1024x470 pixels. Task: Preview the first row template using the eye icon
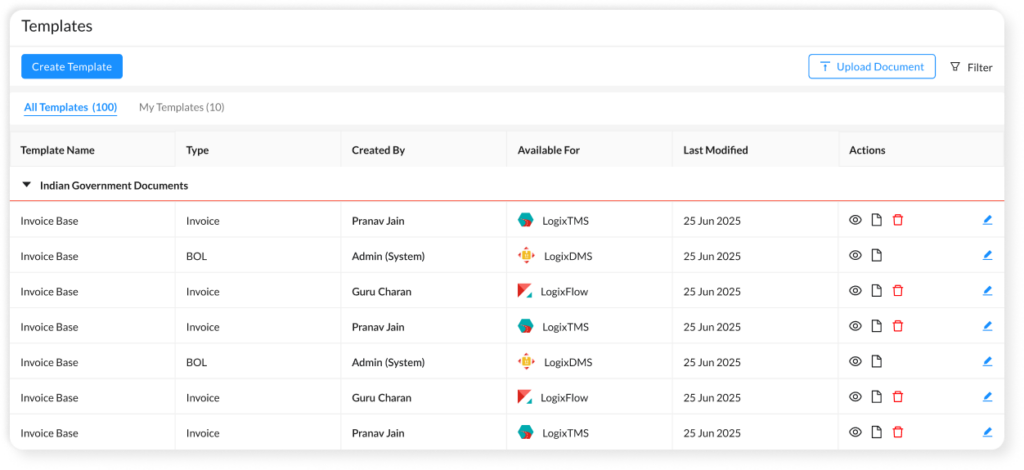pos(855,220)
